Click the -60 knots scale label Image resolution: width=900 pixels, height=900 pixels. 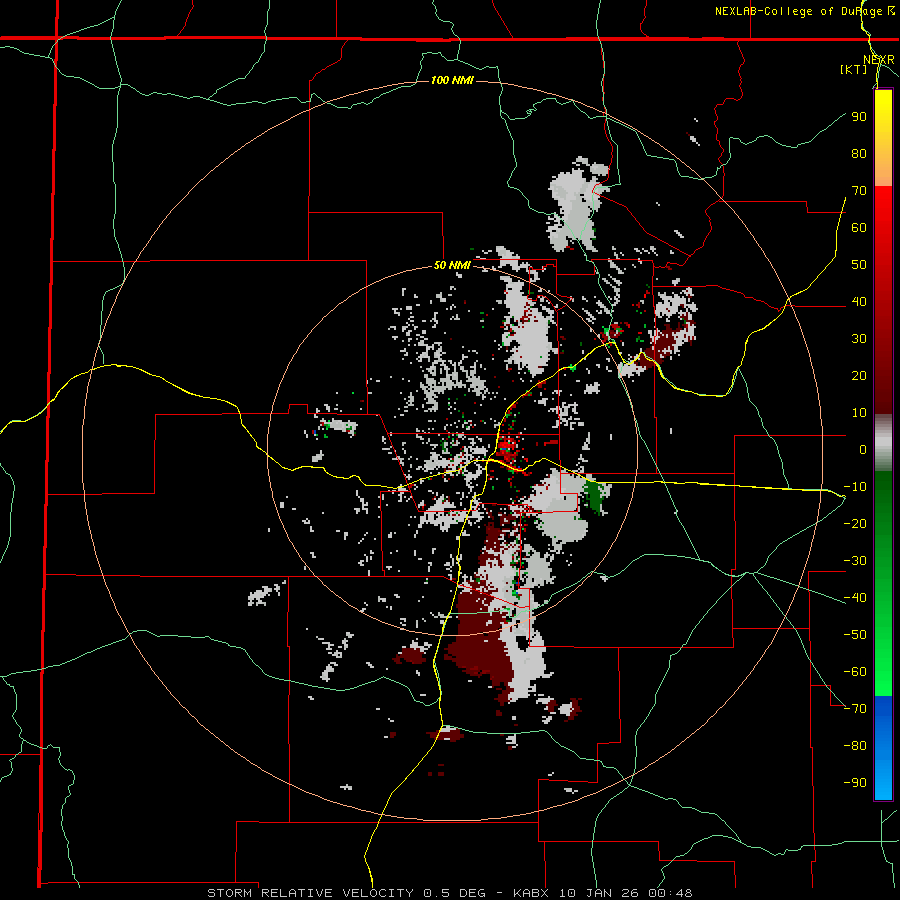[855, 672]
